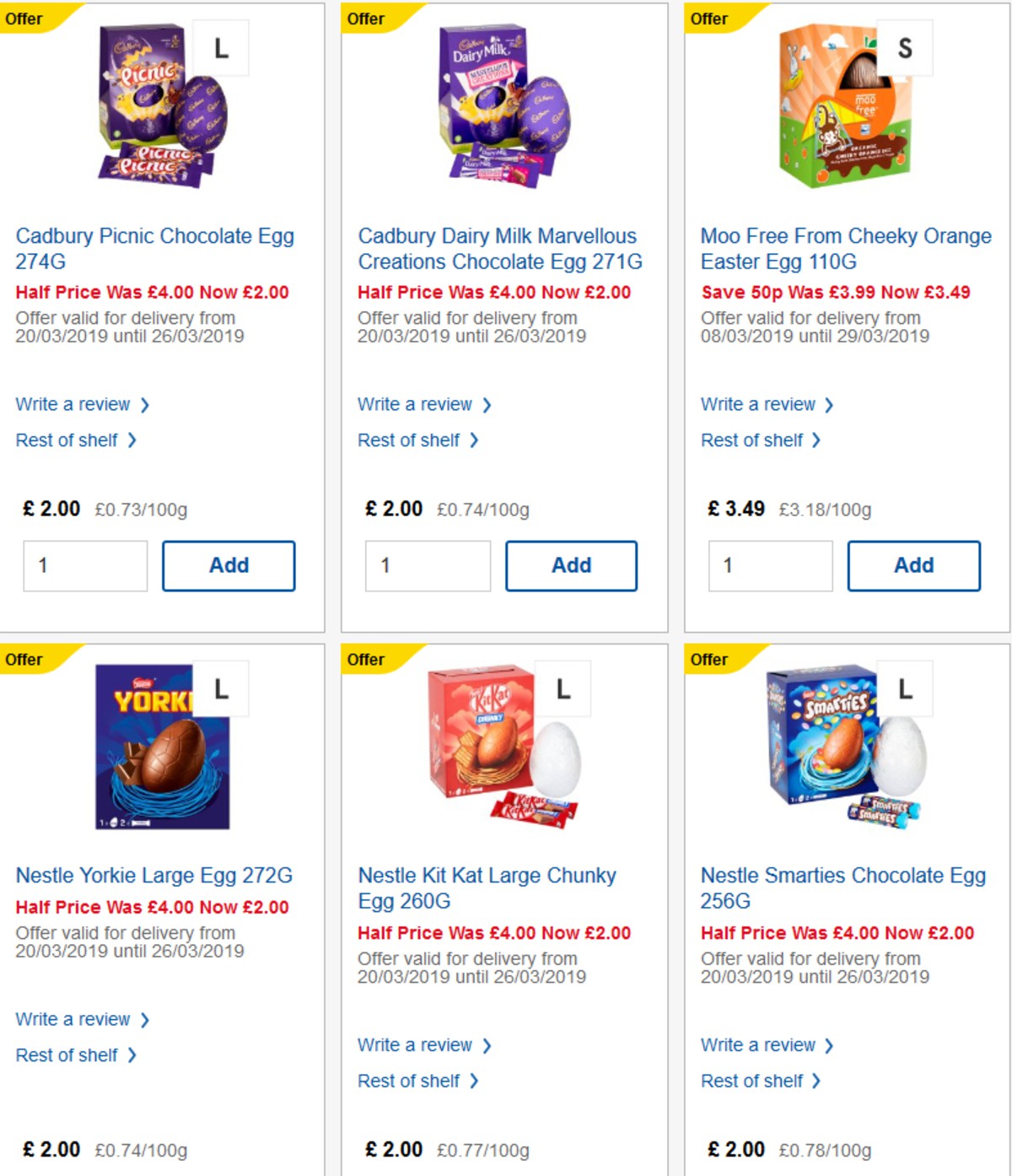Click the yellow Offer badge on Cadbury Picnic
1012x1176 pixels.
click(25, 19)
